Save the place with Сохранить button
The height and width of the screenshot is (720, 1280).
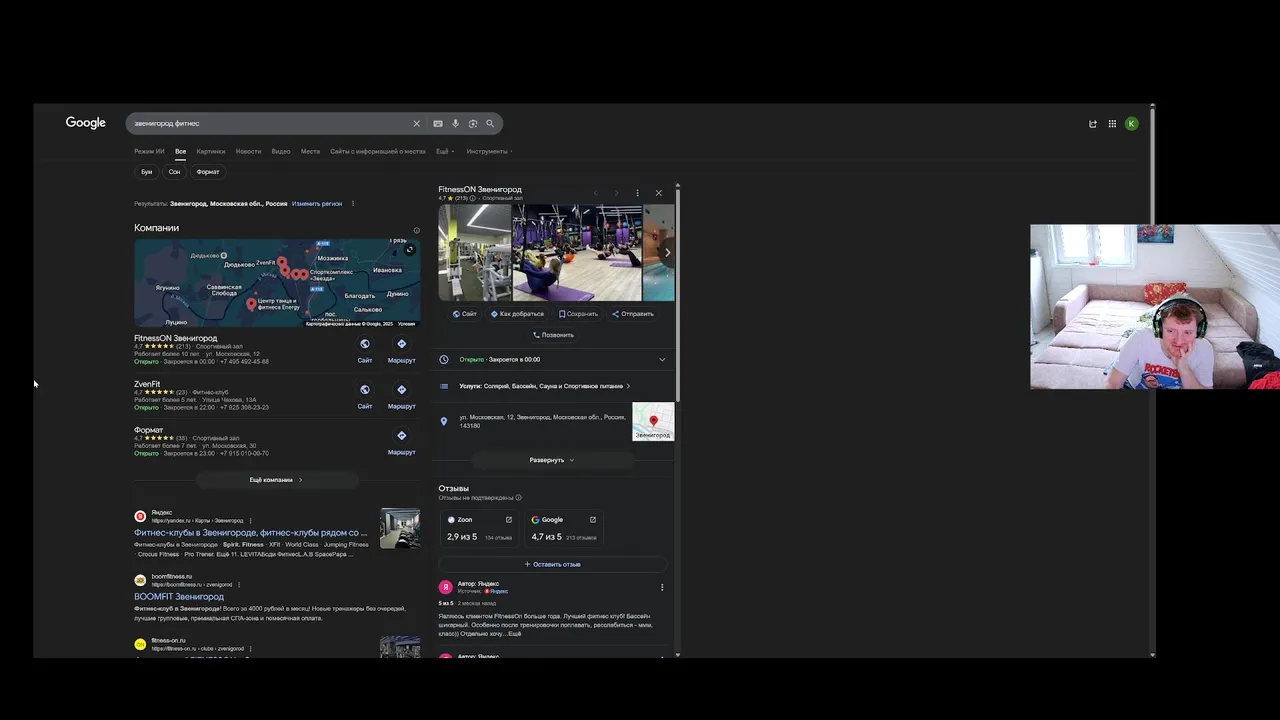point(578,314)
